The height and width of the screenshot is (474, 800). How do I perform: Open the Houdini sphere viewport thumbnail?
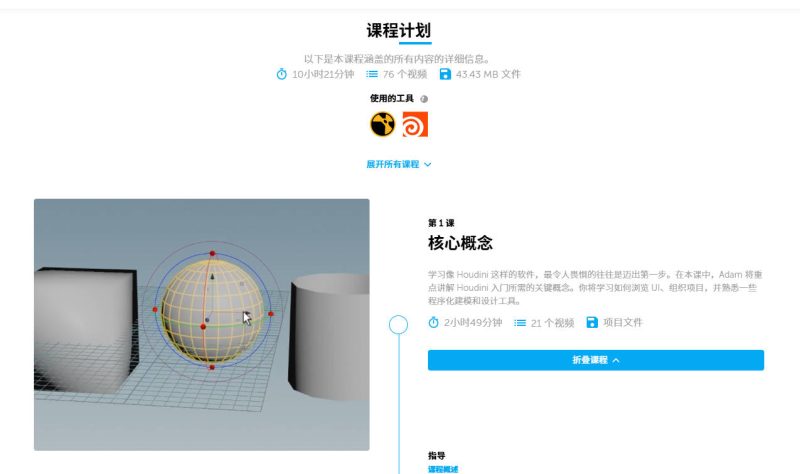click(x=202, y=325)
